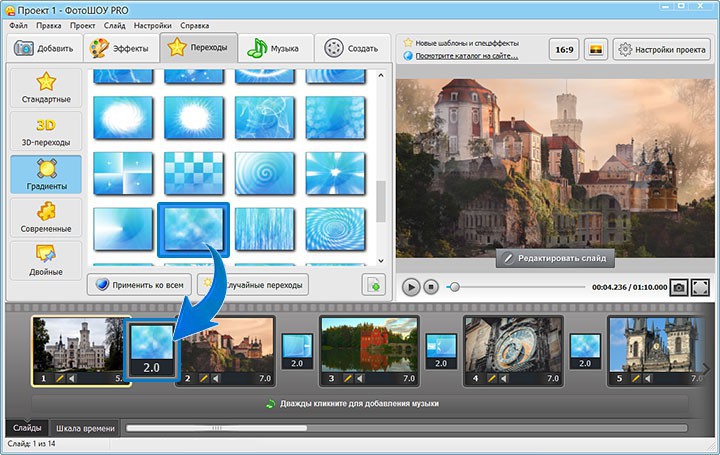720x455 pixels.
Task: Open fullscreen preview mode
Action: (x=700, y=287)
